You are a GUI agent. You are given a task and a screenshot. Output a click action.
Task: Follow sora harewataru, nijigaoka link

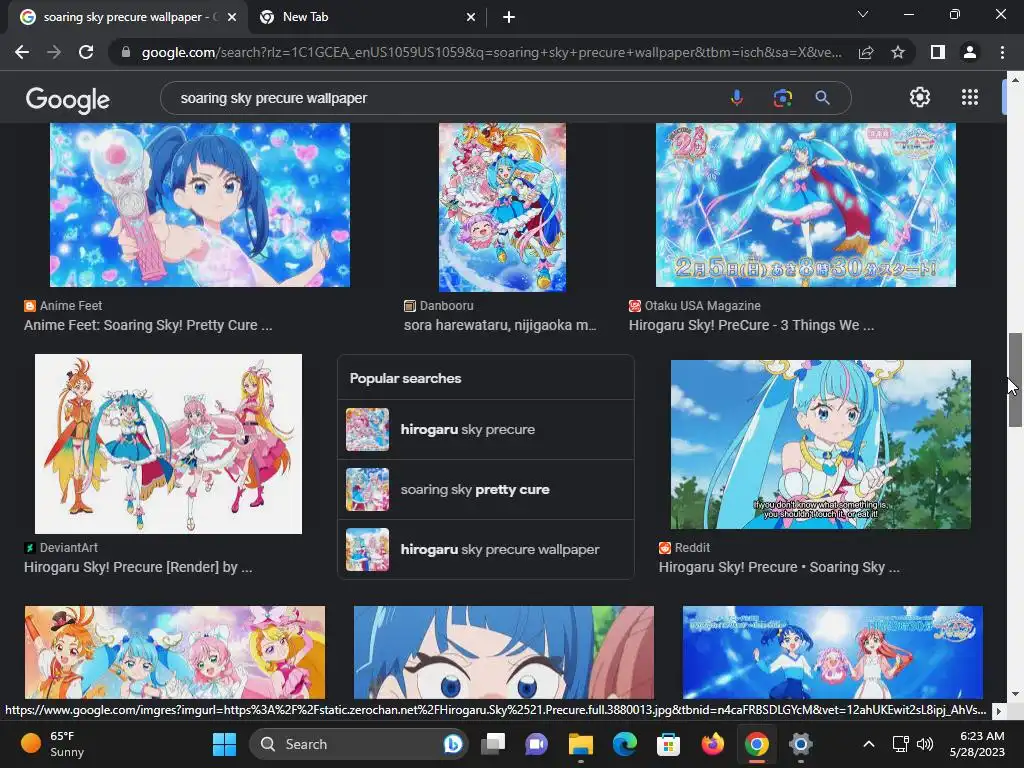500,325
